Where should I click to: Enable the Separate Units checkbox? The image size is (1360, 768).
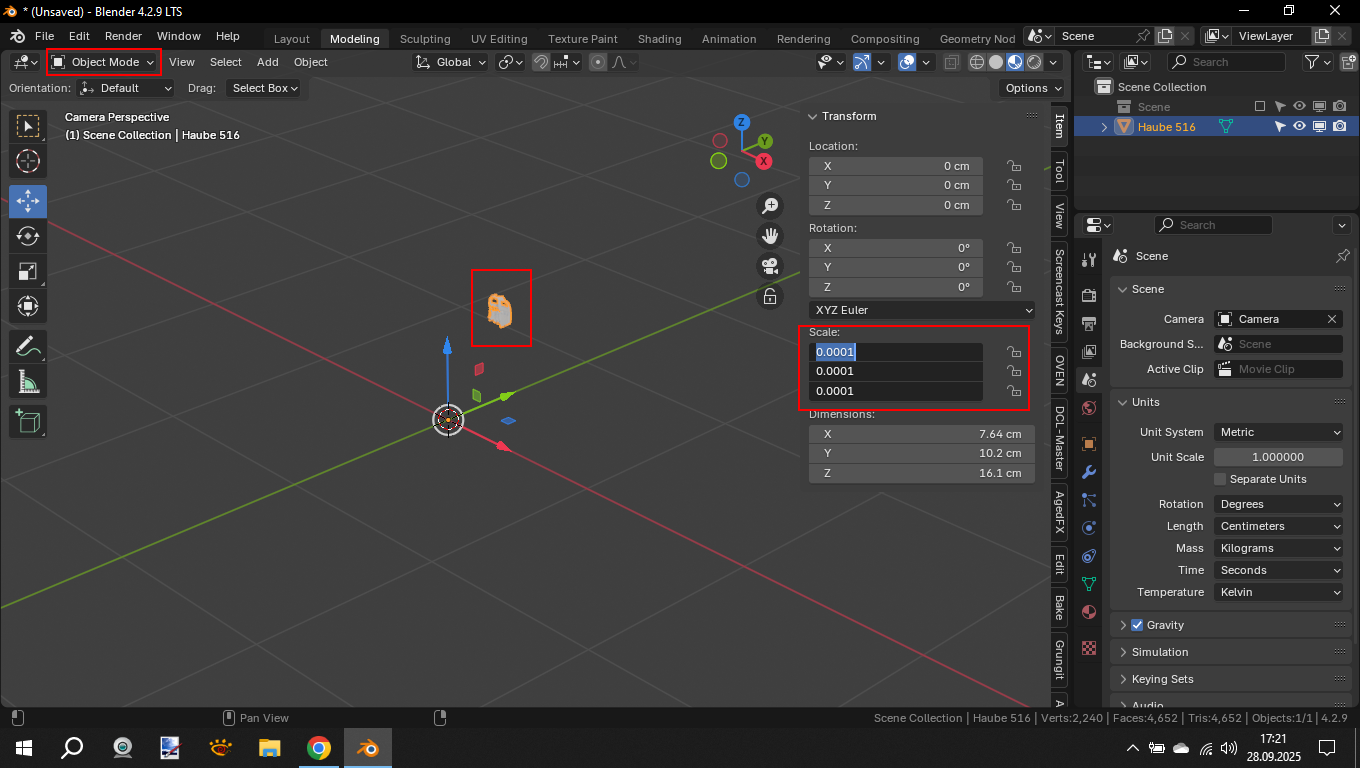(x=1220, y=479)
